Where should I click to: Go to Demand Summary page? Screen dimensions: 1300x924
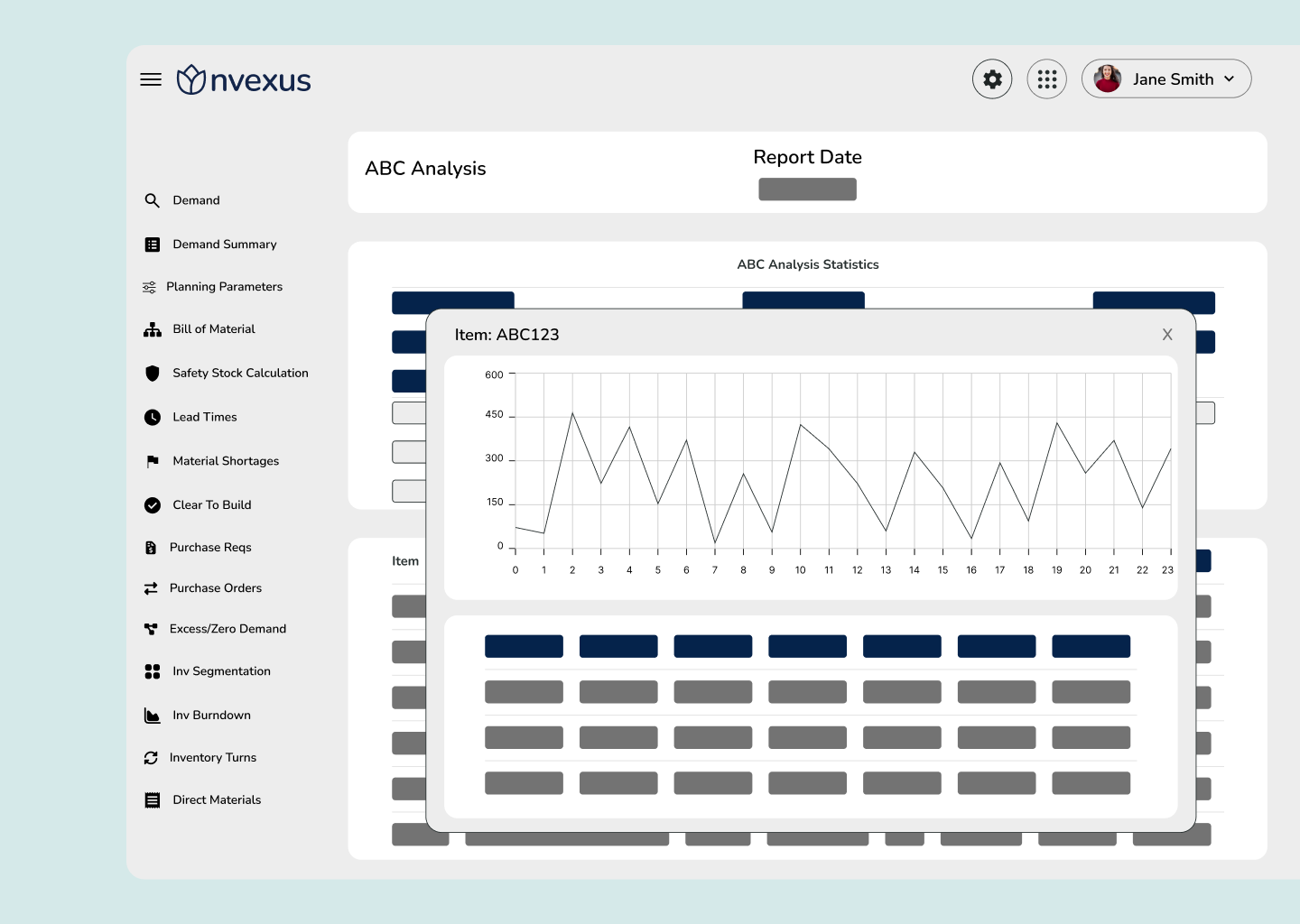(225, 245)
